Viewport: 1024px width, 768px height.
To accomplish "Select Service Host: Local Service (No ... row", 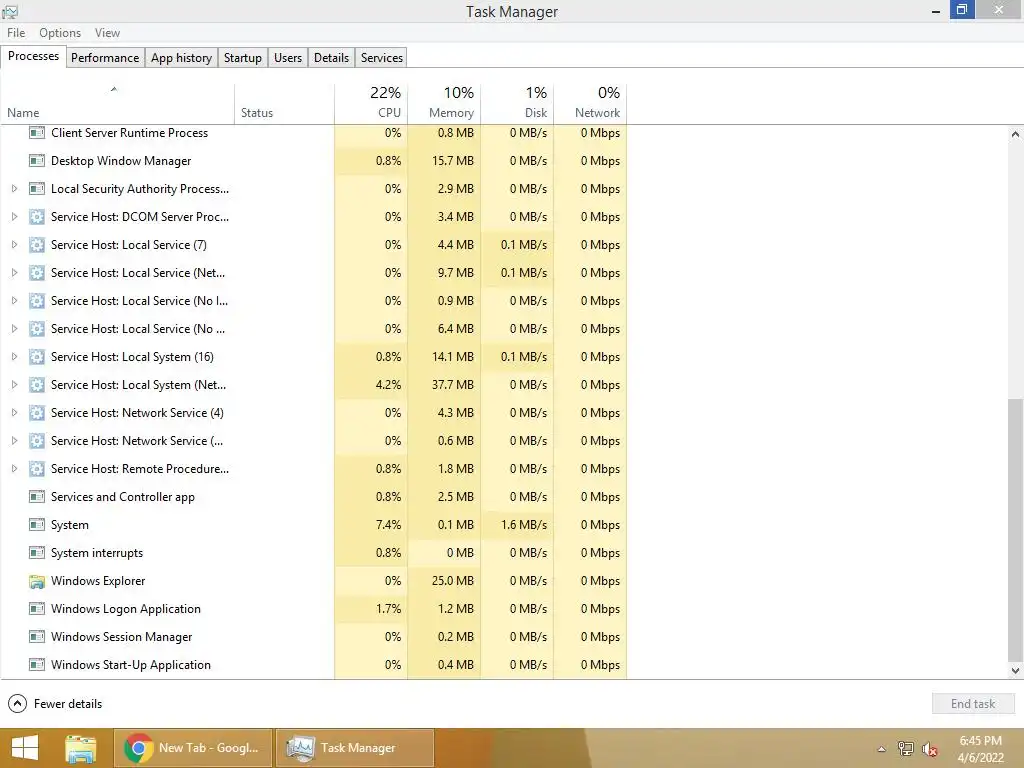I will pyautogui.click(x=313, y=328).
